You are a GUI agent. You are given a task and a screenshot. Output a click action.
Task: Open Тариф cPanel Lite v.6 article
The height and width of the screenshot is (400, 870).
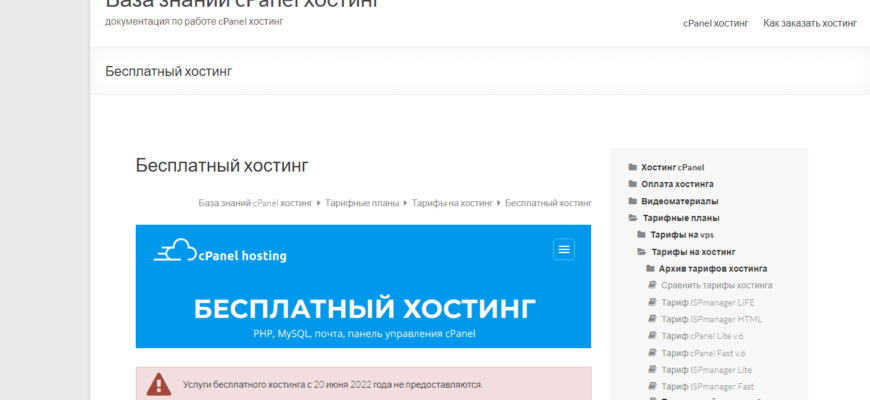(x=704, y=336)
